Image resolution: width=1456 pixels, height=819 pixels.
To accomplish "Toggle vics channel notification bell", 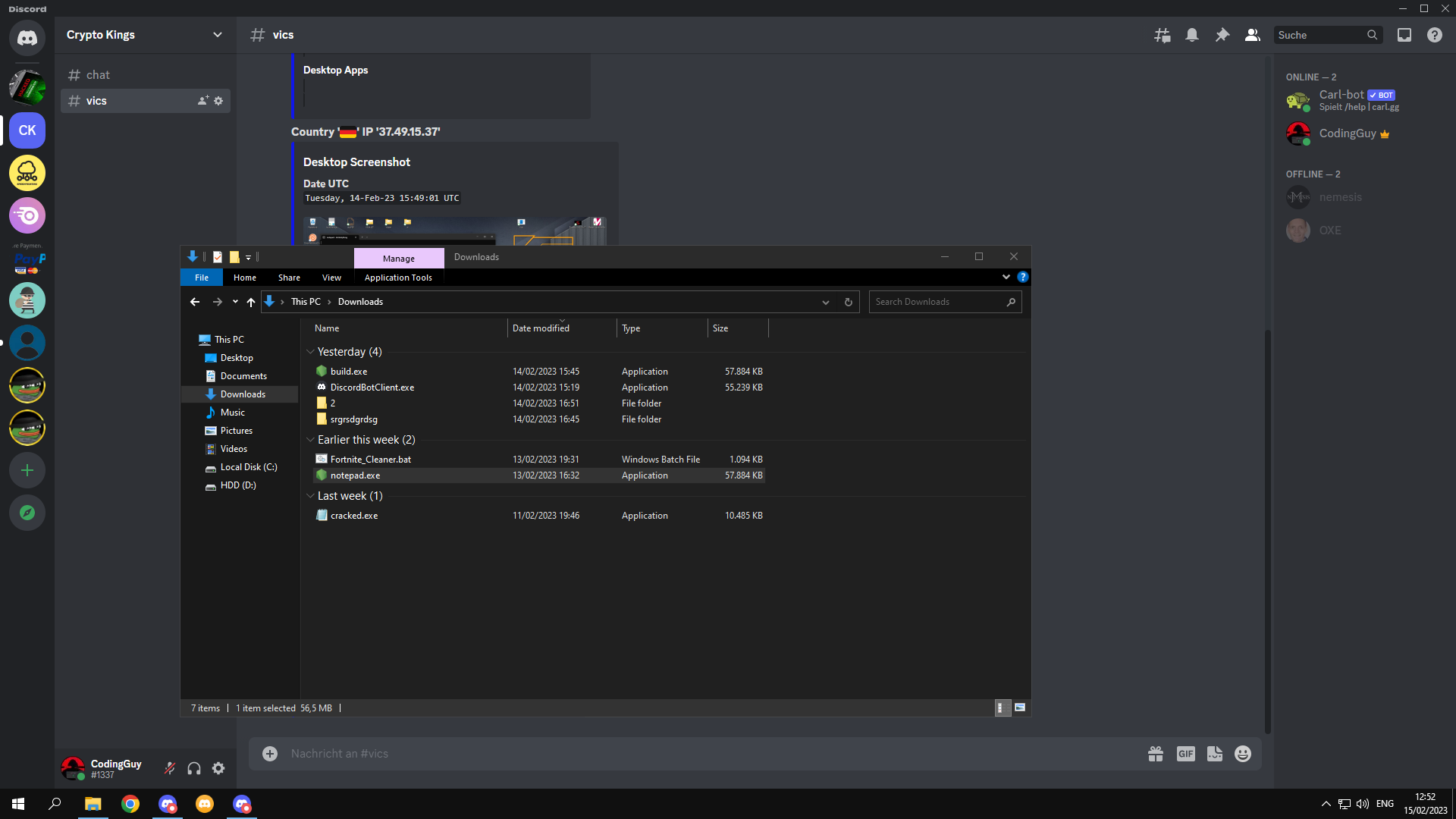I will 1192,35.
